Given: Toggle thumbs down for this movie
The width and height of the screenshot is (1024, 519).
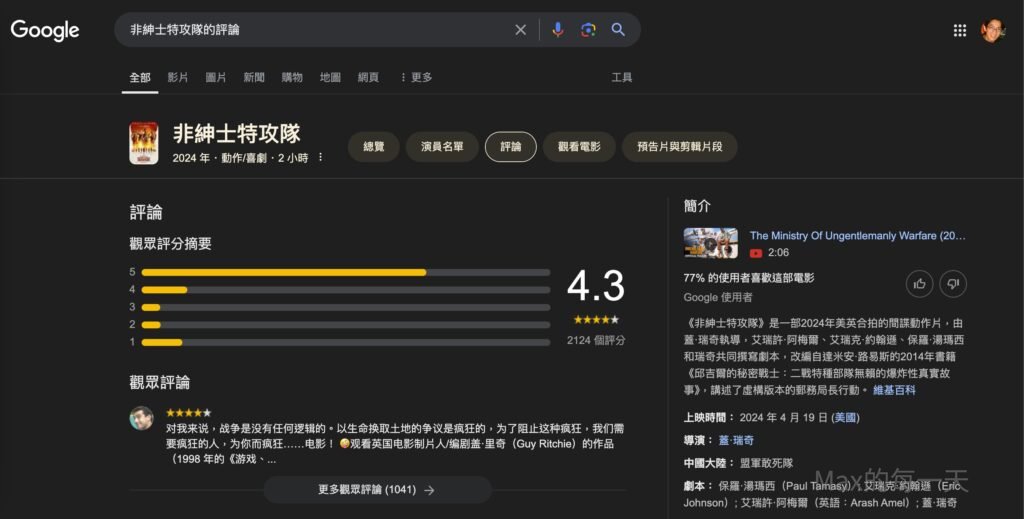Looking at the screenshot, I should (x=953, y=284).
